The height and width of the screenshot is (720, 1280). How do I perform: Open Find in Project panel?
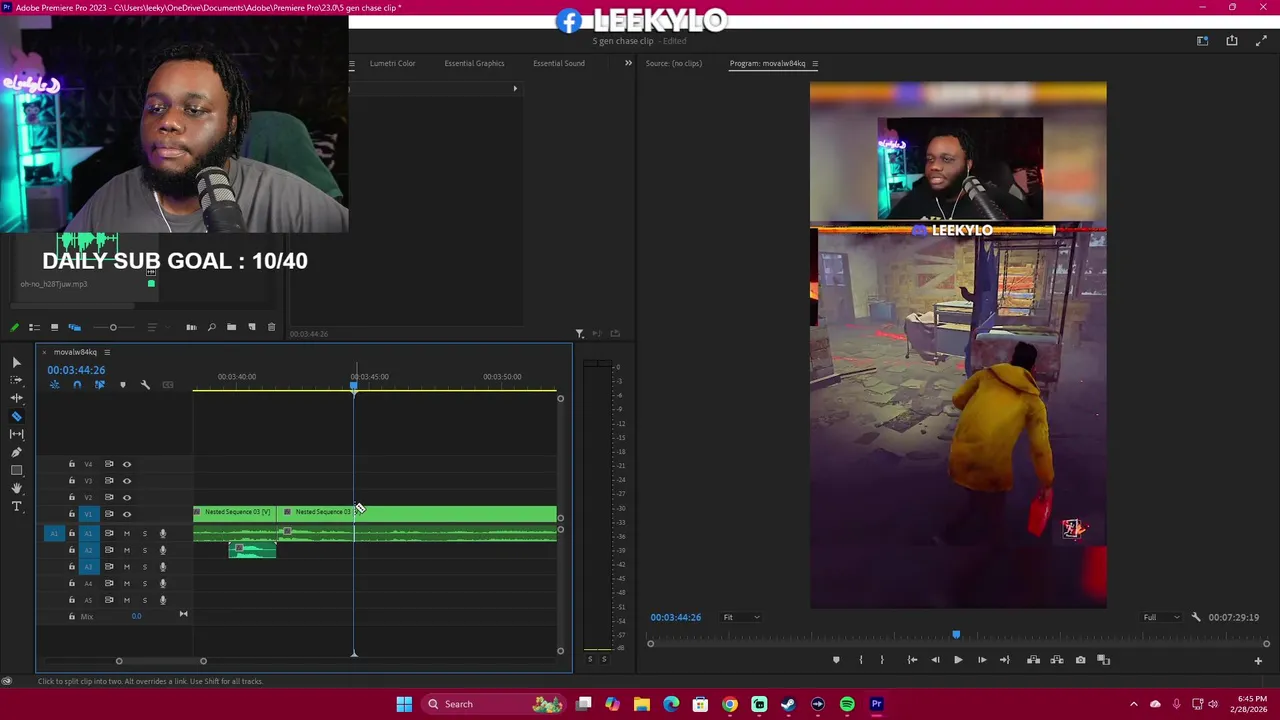[x=211, y=327]
